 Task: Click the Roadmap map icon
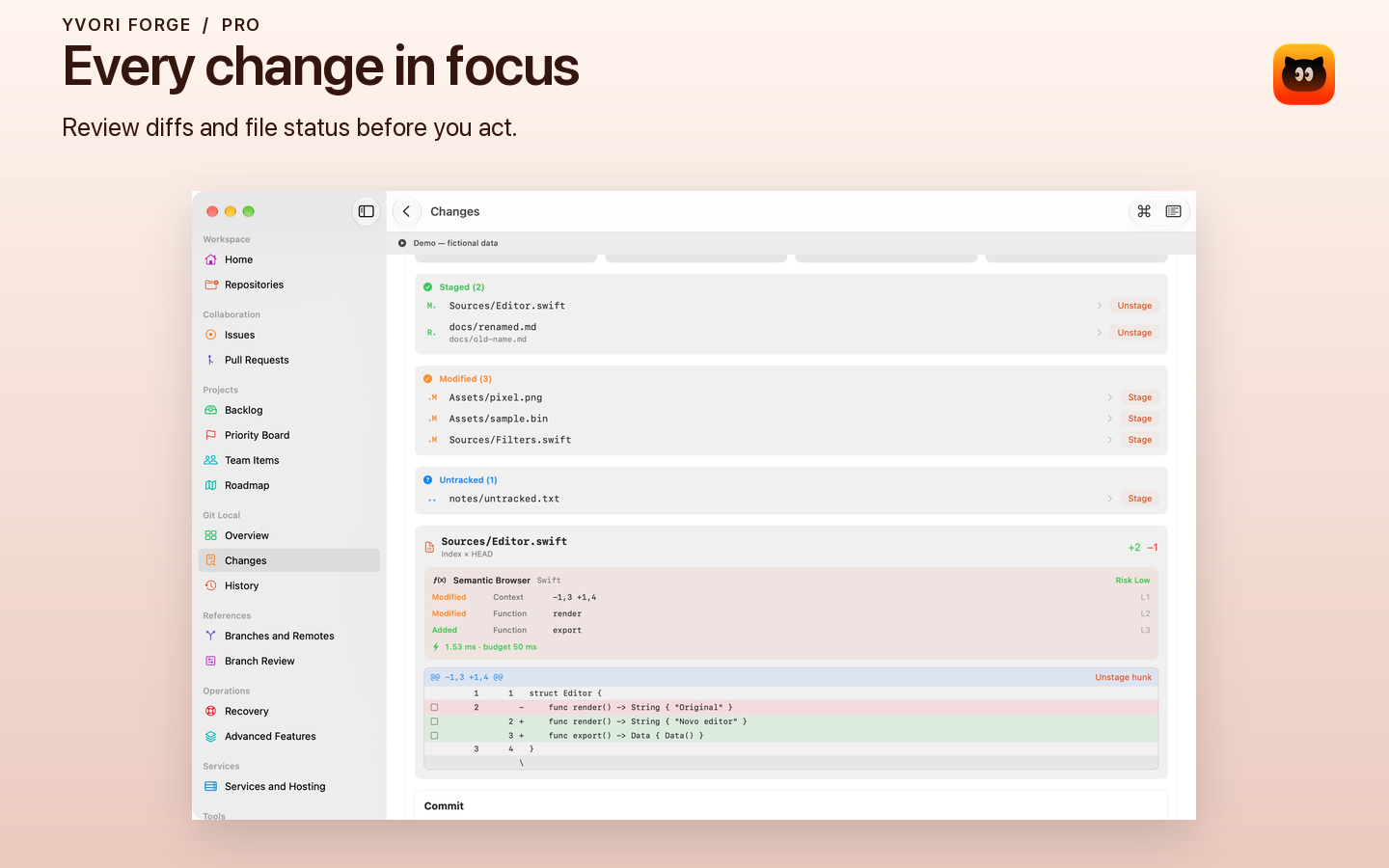[211, 485]
